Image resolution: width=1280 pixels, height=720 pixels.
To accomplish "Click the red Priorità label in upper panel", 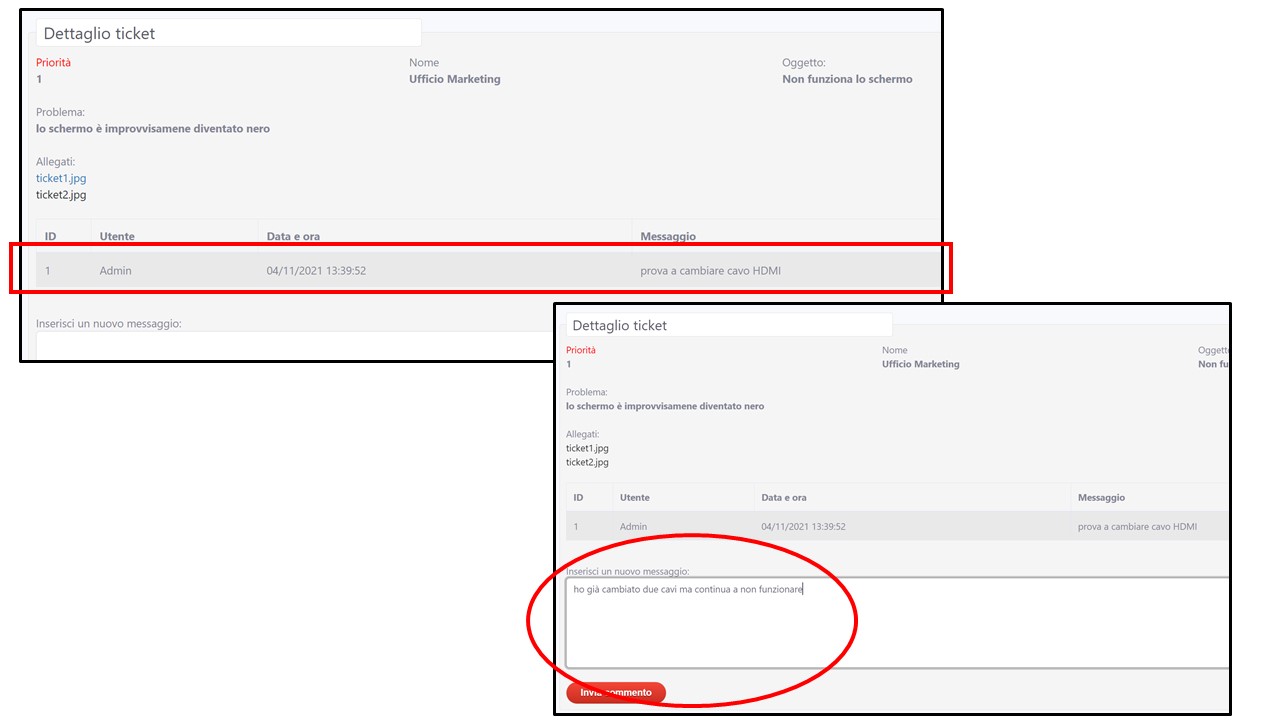I will (x=53, y=62).
